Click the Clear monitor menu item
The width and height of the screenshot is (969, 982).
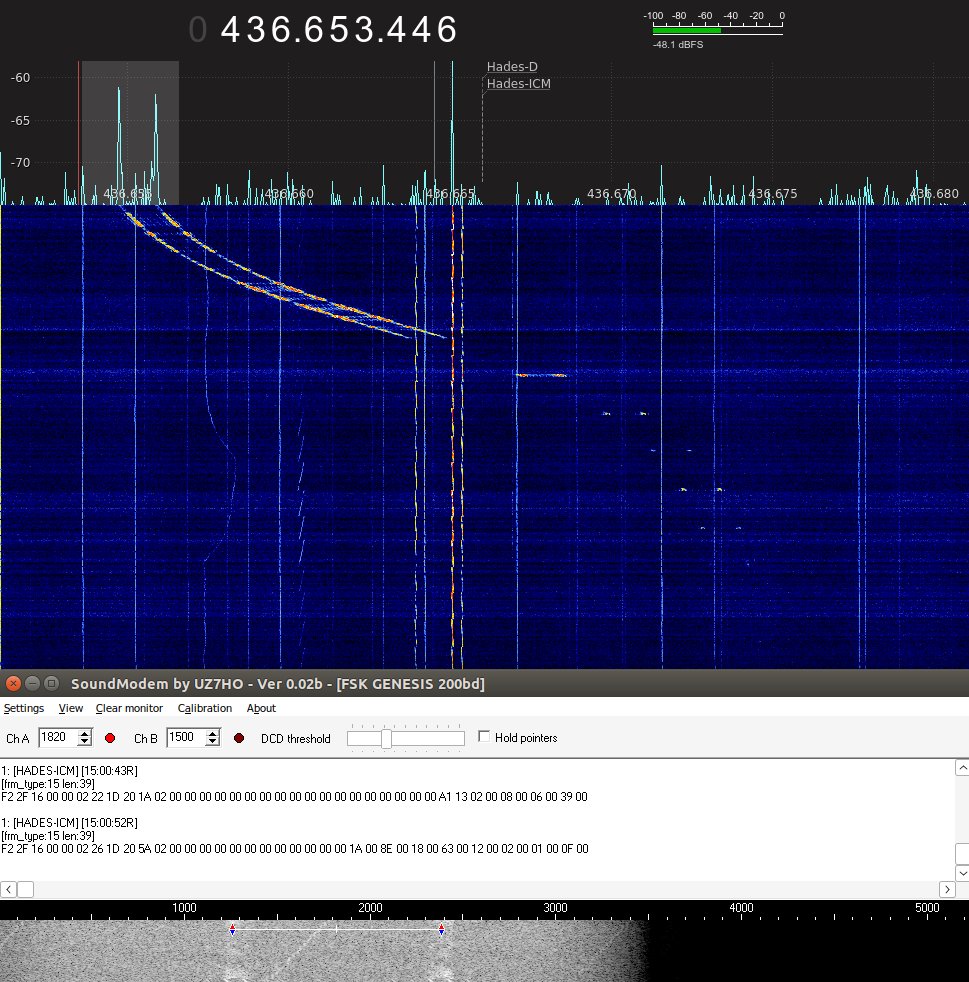pyautogui.click(x=129, y=708)
